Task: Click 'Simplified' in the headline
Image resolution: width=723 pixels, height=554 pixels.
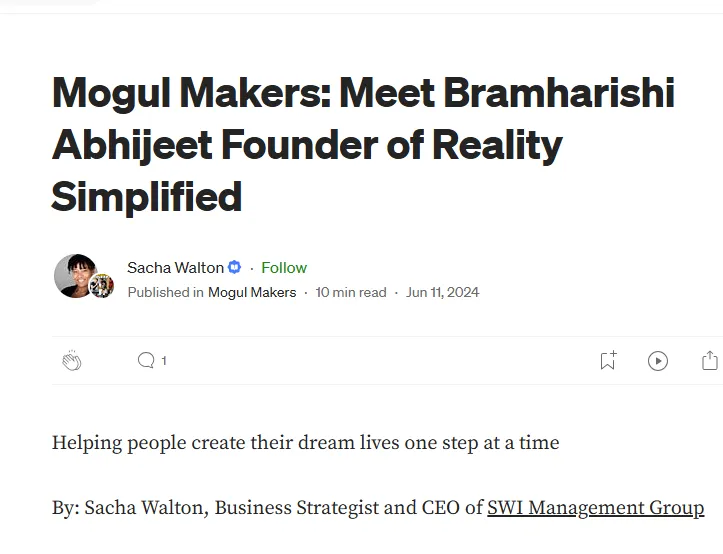Action: [x=147, y=197]
